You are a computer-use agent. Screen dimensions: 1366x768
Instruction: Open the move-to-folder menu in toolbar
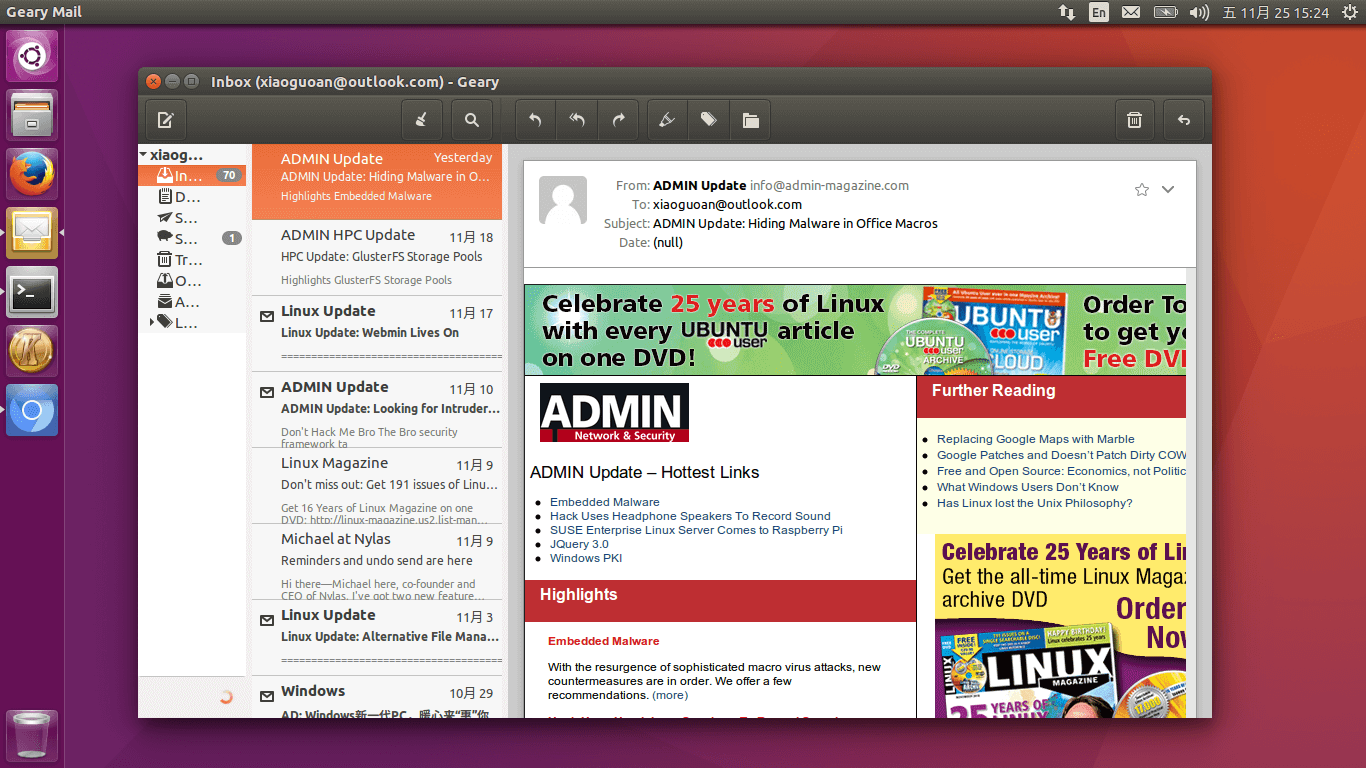click(750, 120)
